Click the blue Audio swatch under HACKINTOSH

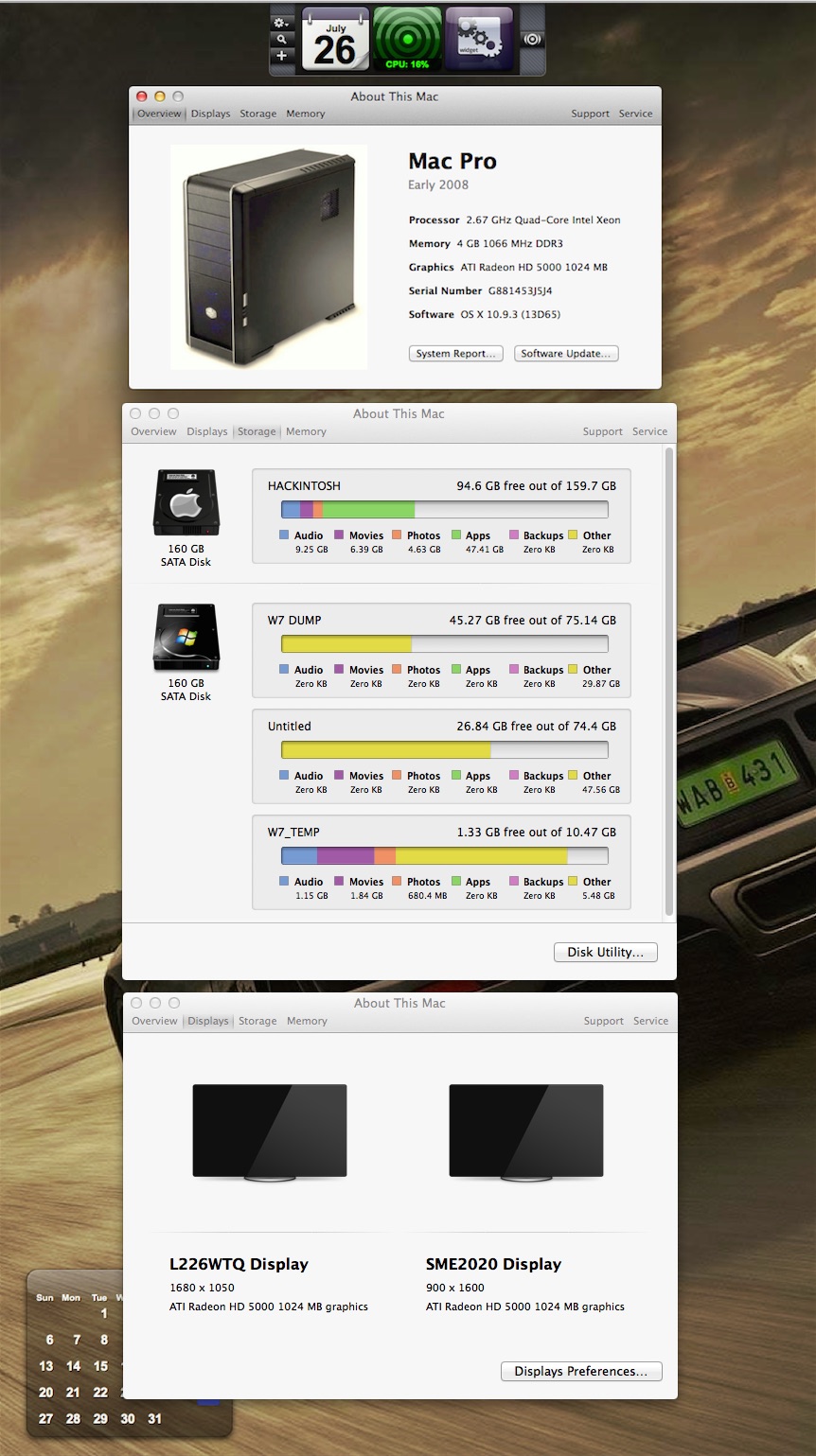[x=284, y=535]
